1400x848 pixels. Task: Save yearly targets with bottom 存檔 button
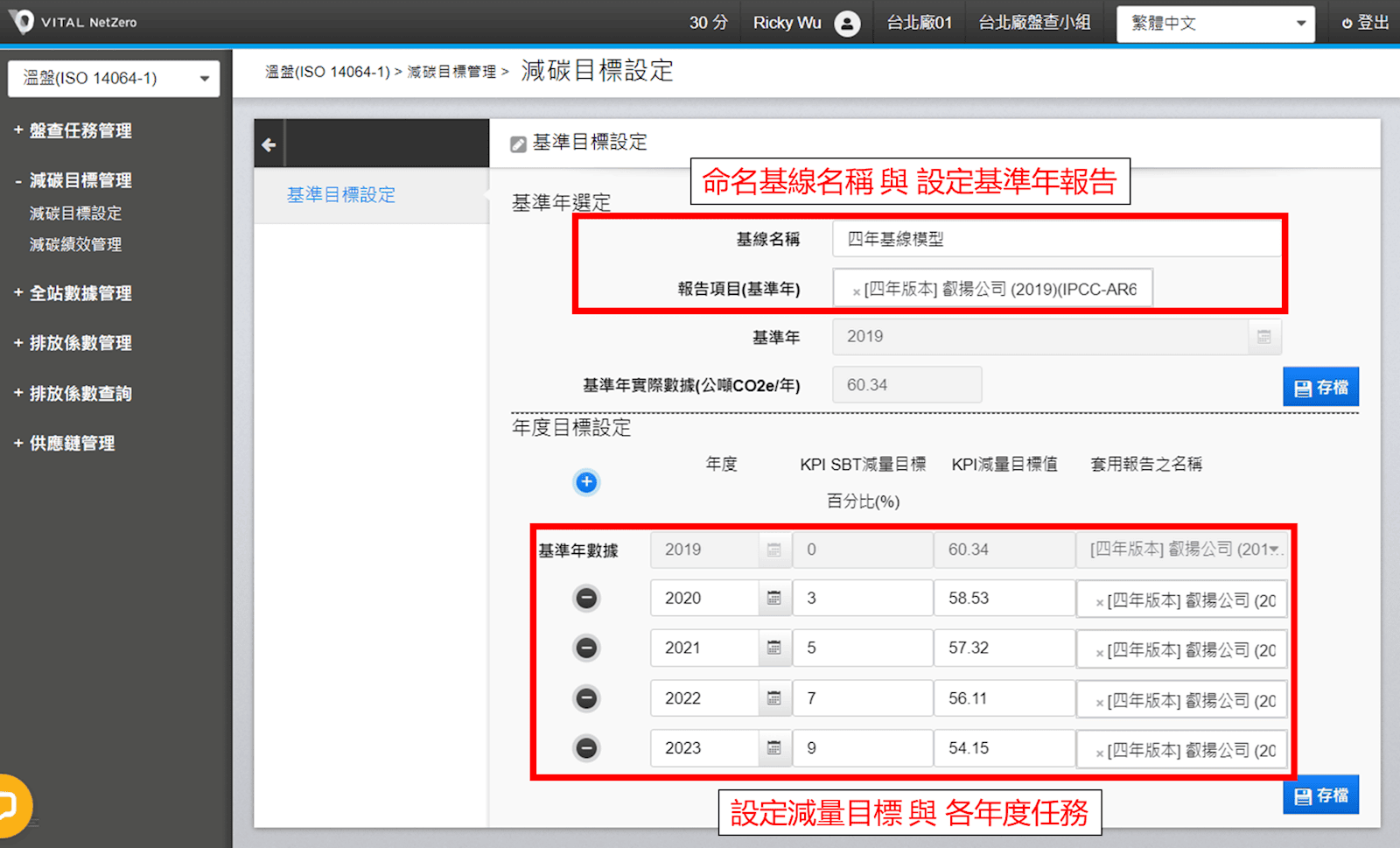[x=1319, y=795]
